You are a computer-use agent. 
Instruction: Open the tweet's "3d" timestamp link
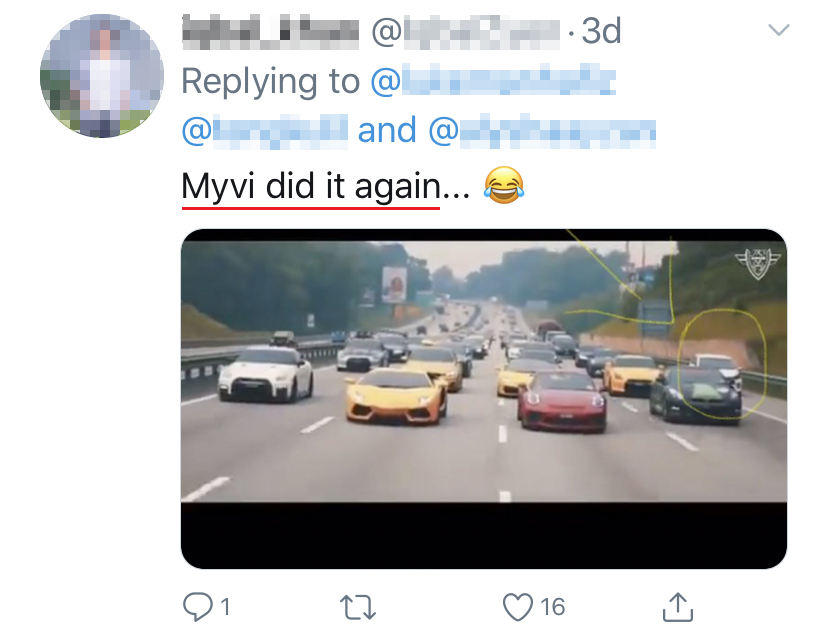(x=600, y=32)
